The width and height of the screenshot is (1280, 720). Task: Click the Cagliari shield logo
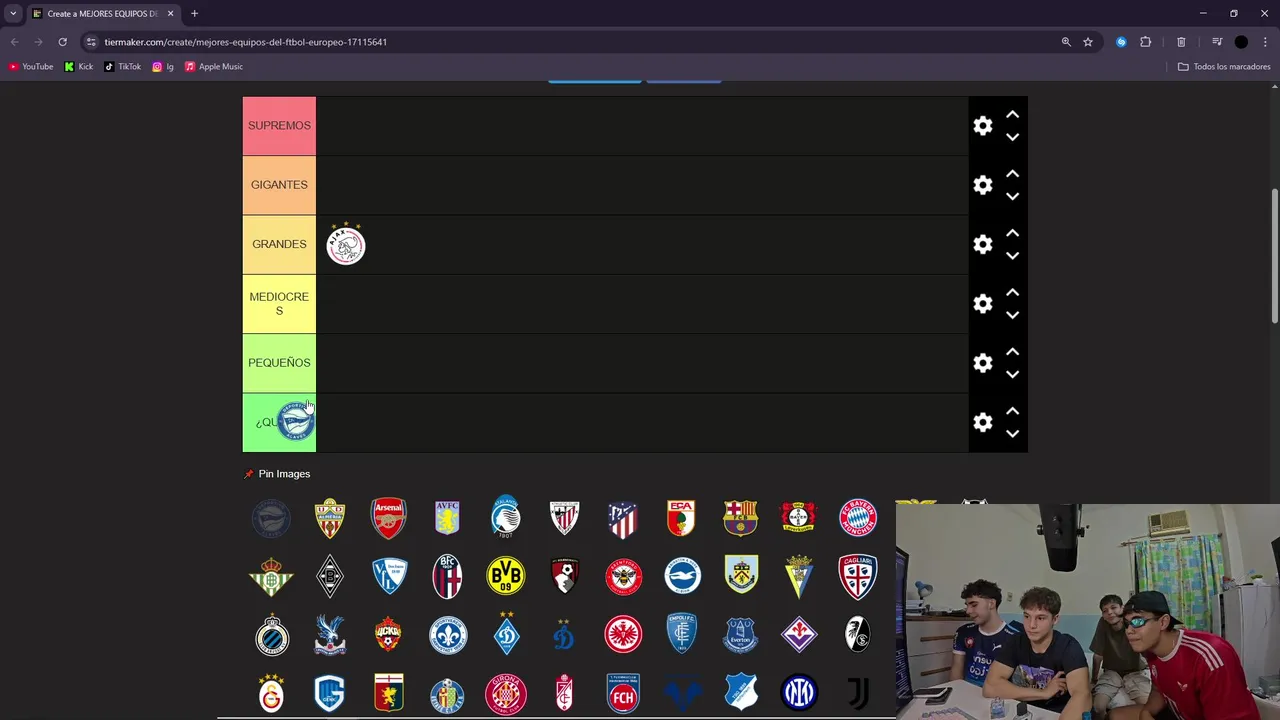pos(857,577)
